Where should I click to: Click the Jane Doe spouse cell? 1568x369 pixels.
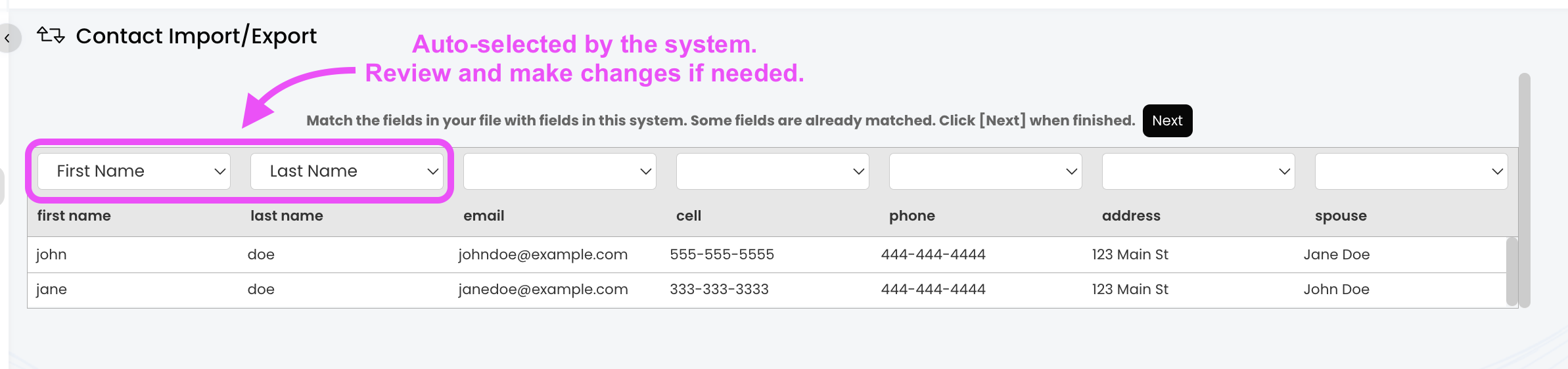coord(1337,255)
